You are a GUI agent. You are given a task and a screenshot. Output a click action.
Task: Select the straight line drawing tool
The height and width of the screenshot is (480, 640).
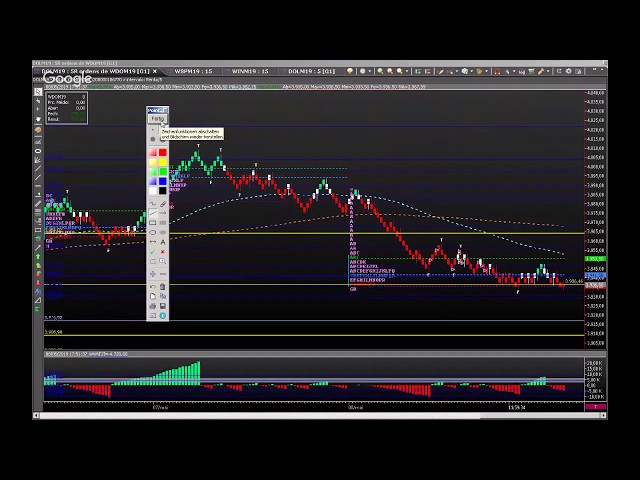tap(153, 213)
